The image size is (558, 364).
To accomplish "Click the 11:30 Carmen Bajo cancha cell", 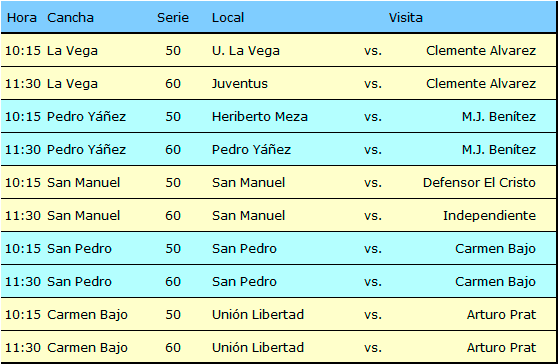I will [x=87, y=348].
